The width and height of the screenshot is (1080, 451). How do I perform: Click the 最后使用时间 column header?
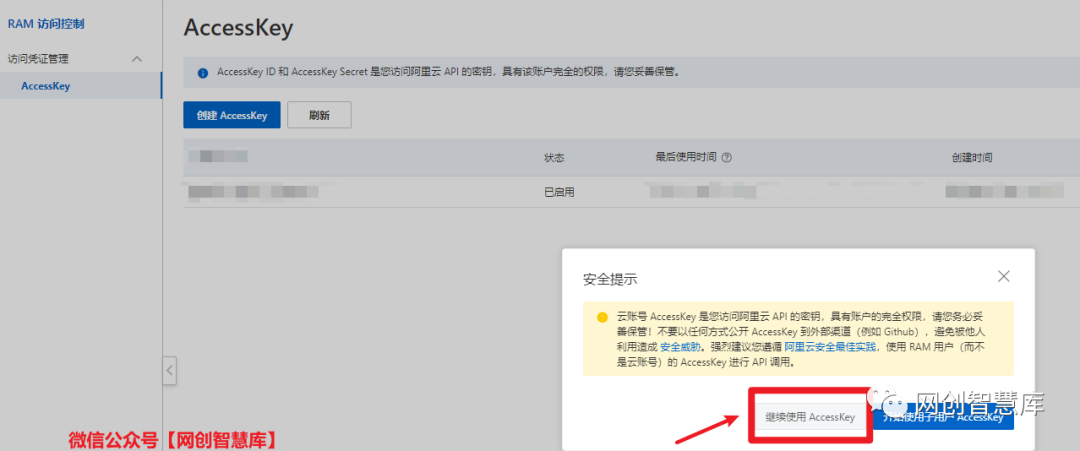tap(687, 158)
